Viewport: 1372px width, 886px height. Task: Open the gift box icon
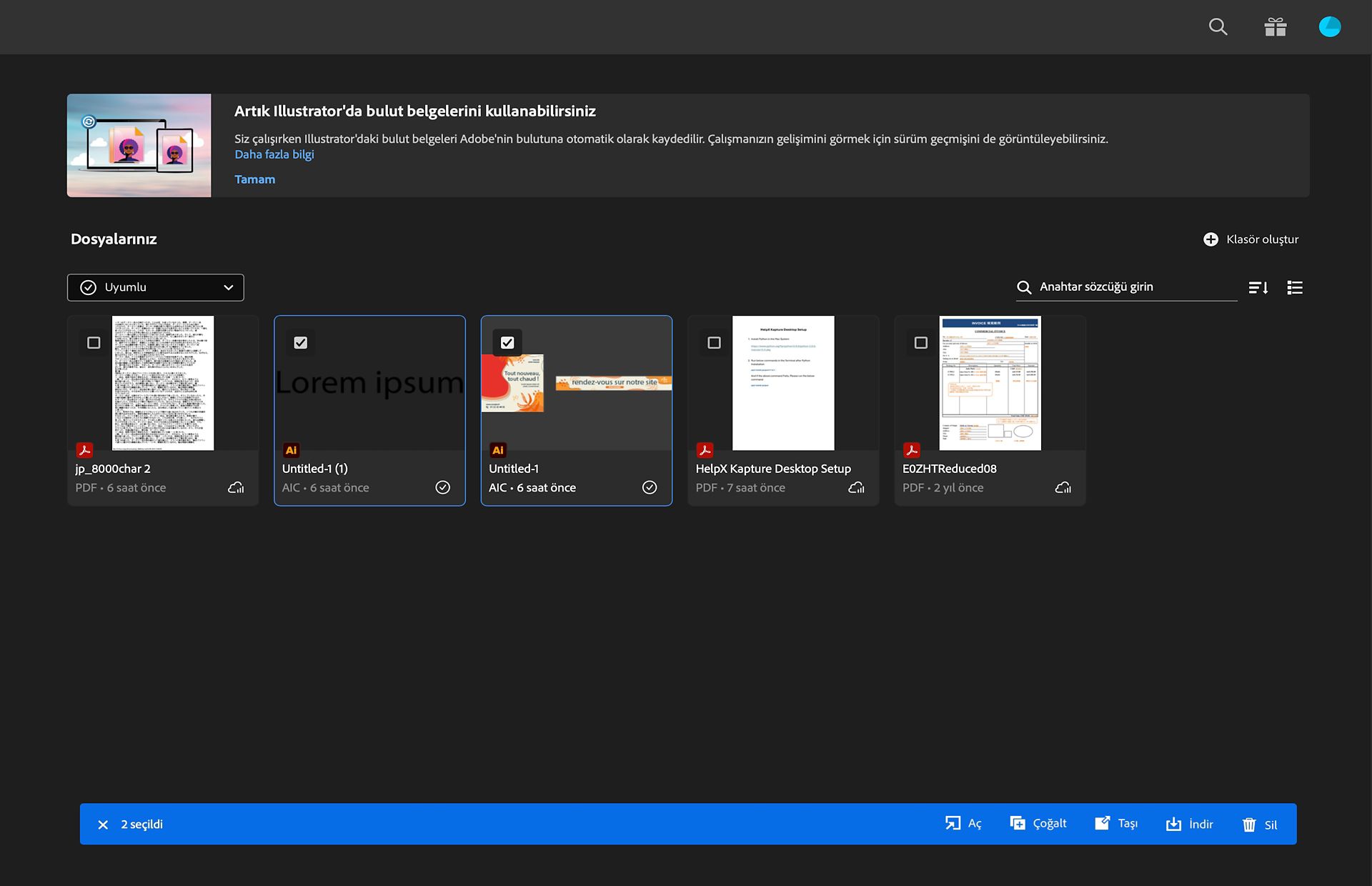[x=1275, y=27]
